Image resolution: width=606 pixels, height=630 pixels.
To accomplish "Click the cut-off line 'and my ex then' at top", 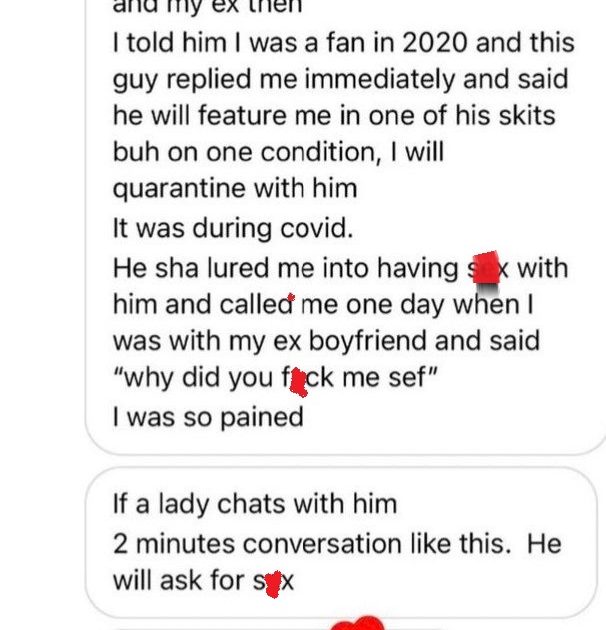I will click(x=207, y=7).
